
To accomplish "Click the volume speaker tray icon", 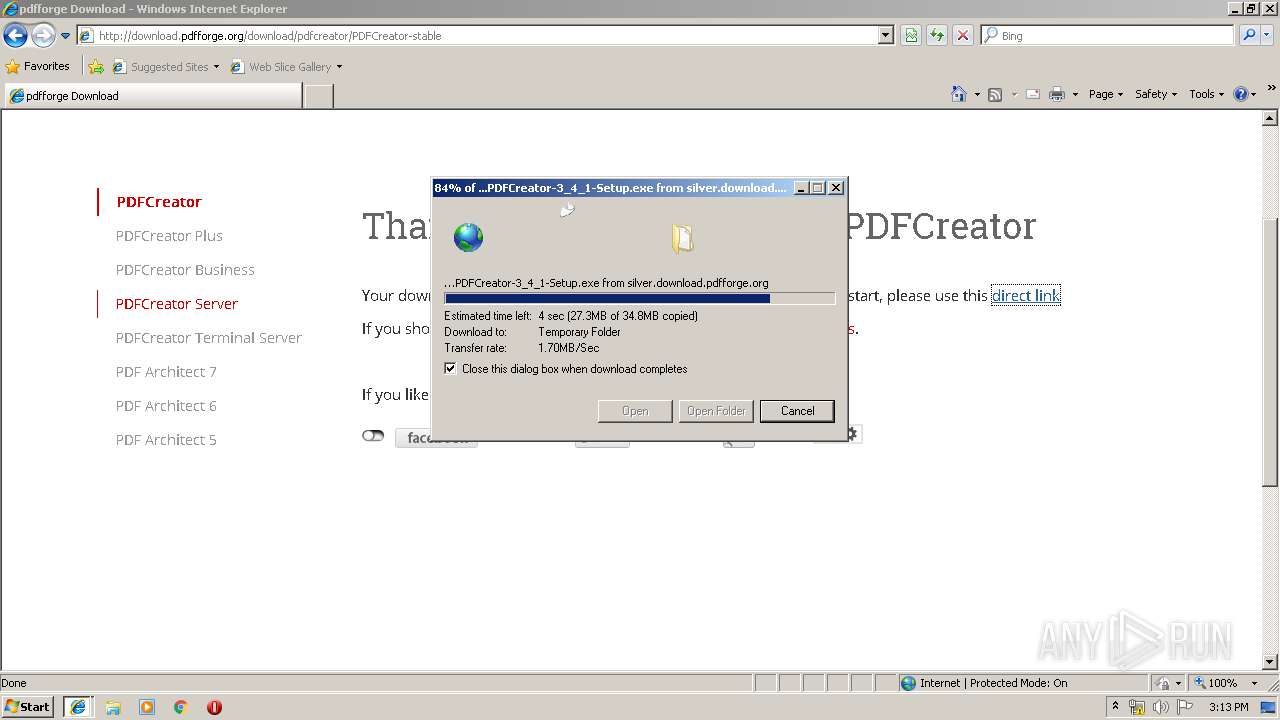I will [1160, 707].
